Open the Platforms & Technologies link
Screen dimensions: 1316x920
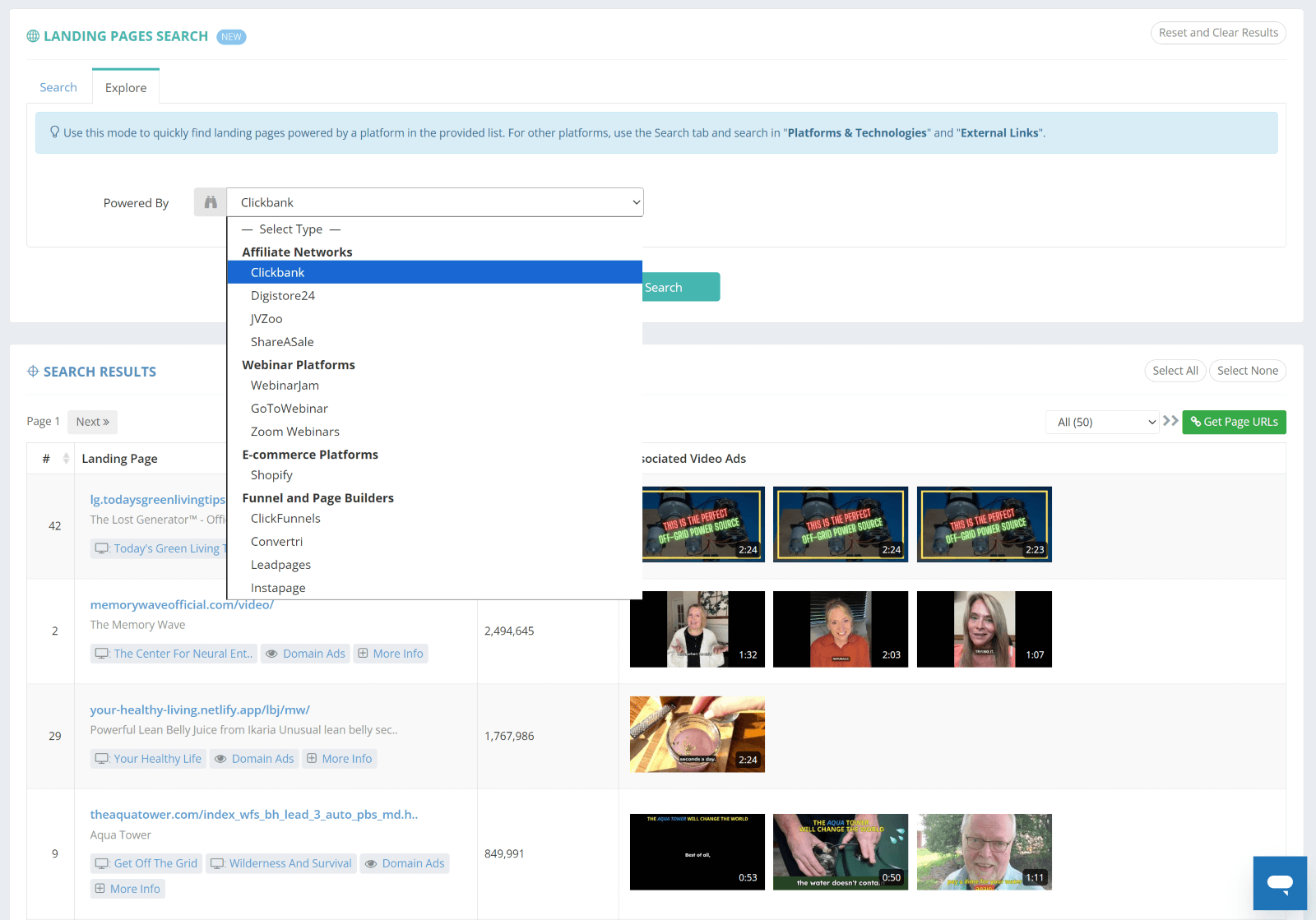click(857, 132)
